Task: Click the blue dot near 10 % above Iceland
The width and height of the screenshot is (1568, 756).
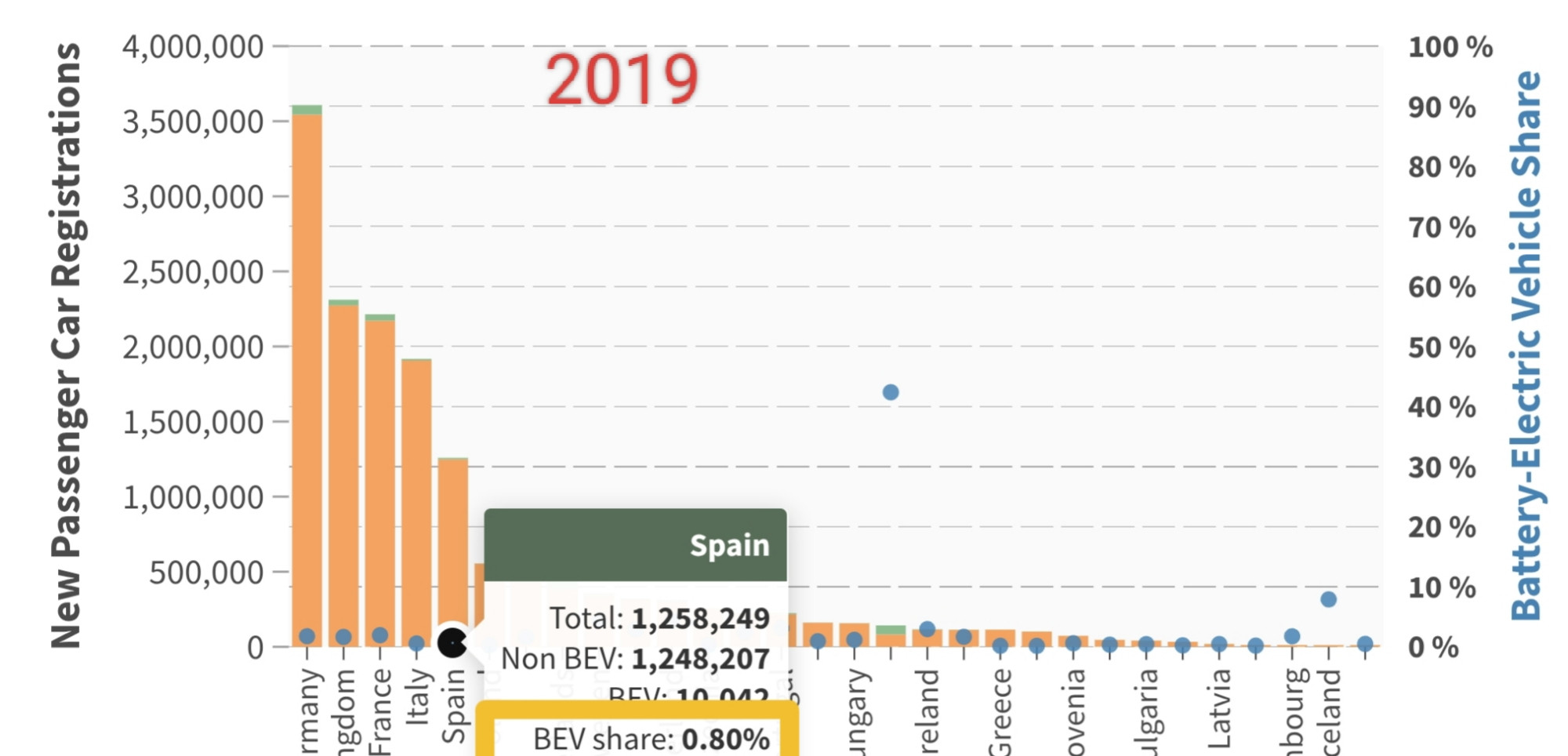Action: click(1328, 599)
